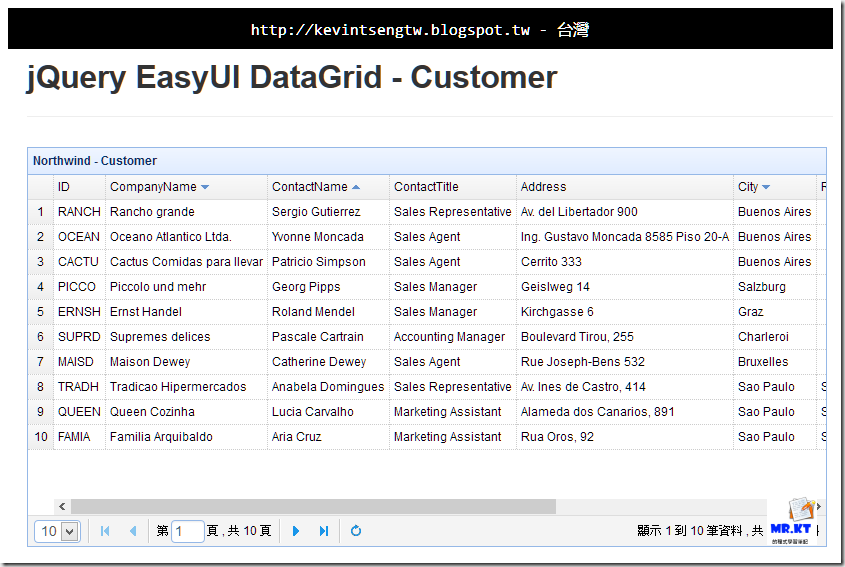The width and height of the screenshot is (845, 567).
Task: Select the MAISD ID cell
Action: (x=79, y=362)
